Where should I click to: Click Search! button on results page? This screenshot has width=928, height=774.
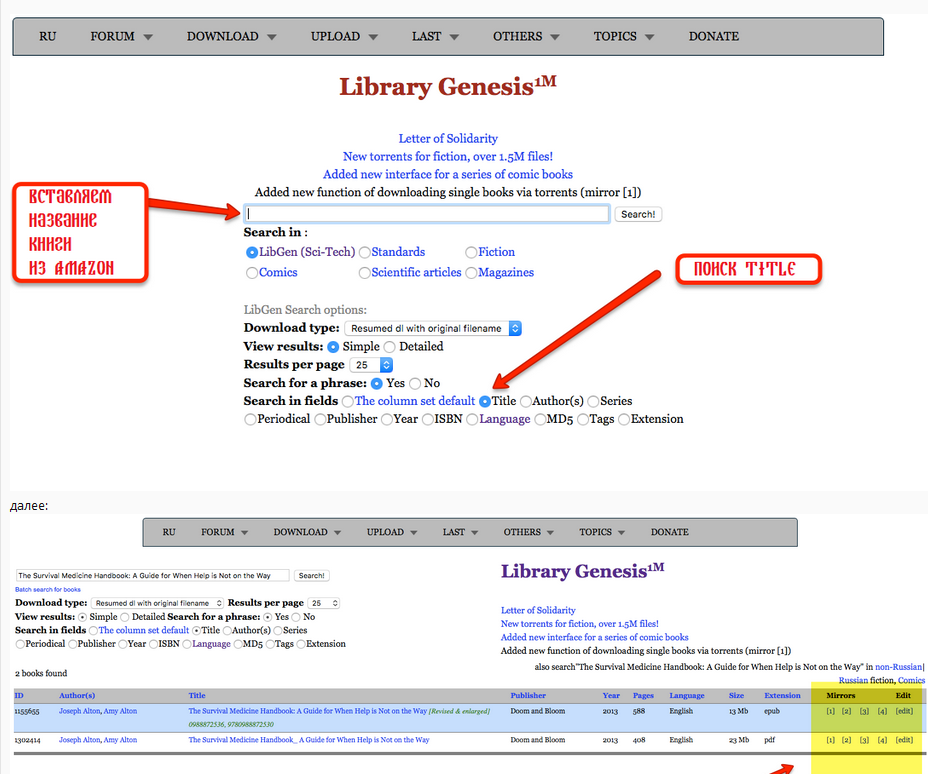click(x=311, y=575)
